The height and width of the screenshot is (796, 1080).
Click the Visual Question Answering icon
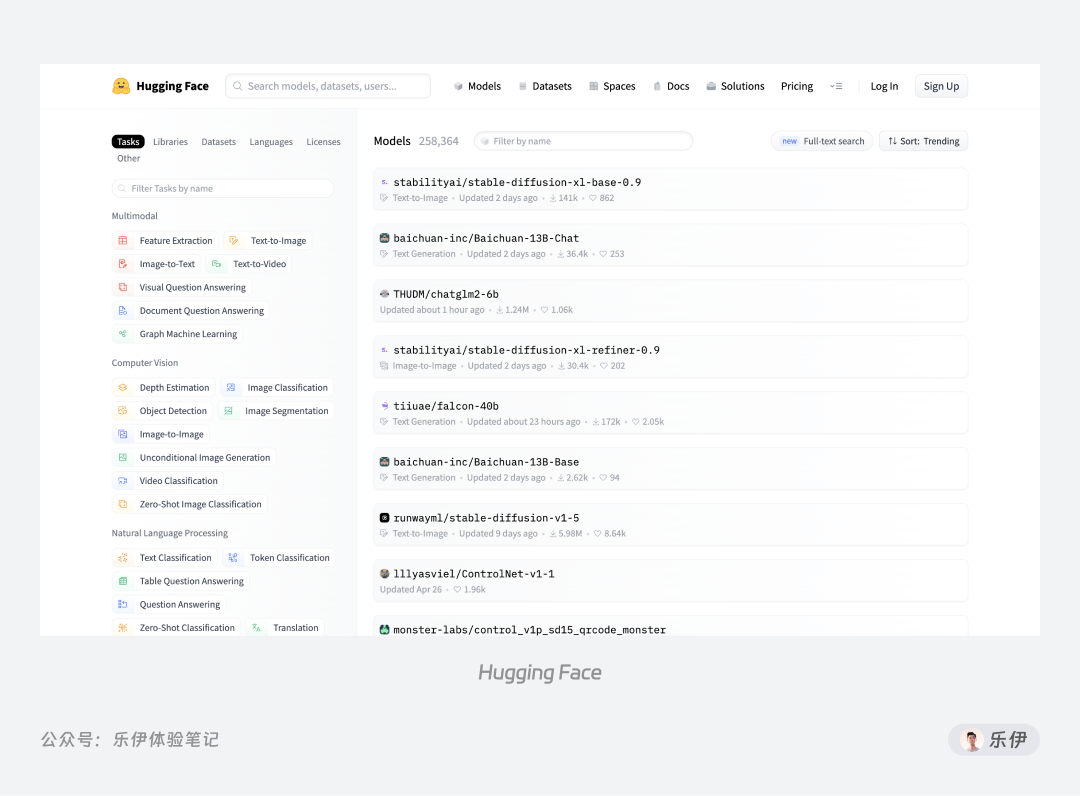(123, 287)
